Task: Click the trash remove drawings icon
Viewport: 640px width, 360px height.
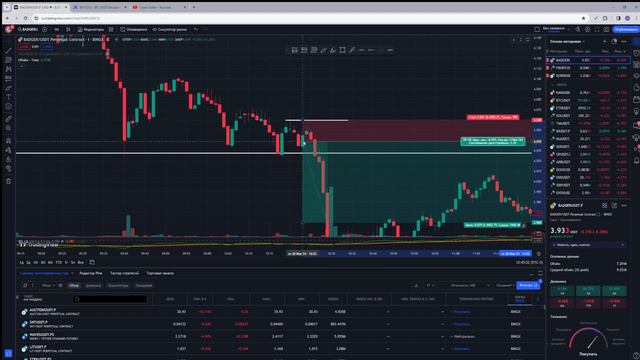Action: pyautogui.click(x=9, y=181)
